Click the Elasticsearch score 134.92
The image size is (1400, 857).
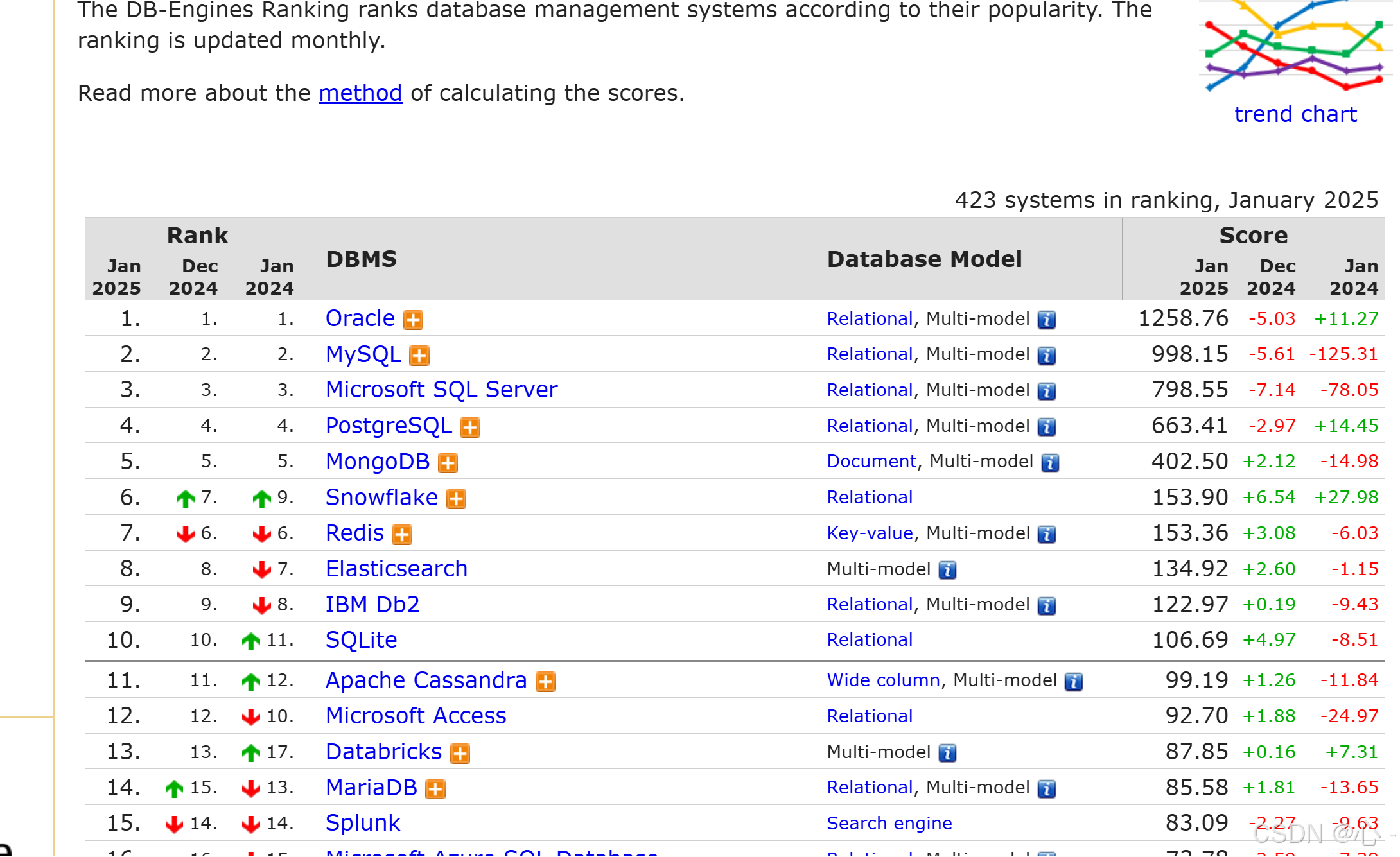click(1189, 569)
